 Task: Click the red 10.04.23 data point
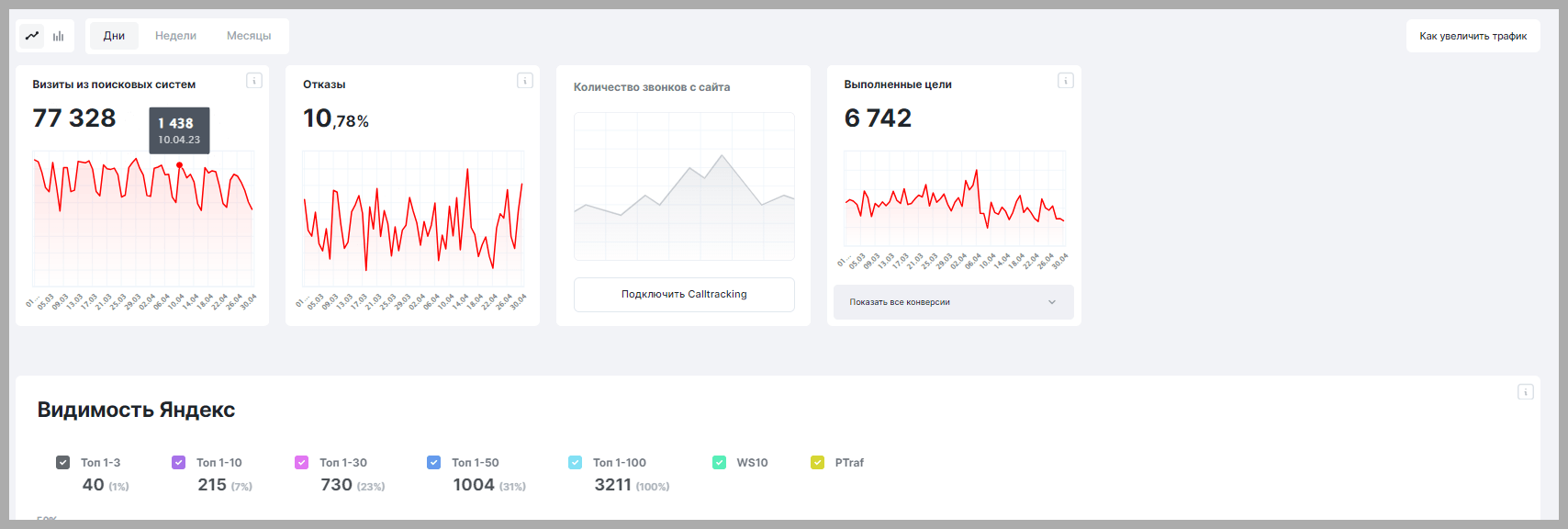(179, 165)
